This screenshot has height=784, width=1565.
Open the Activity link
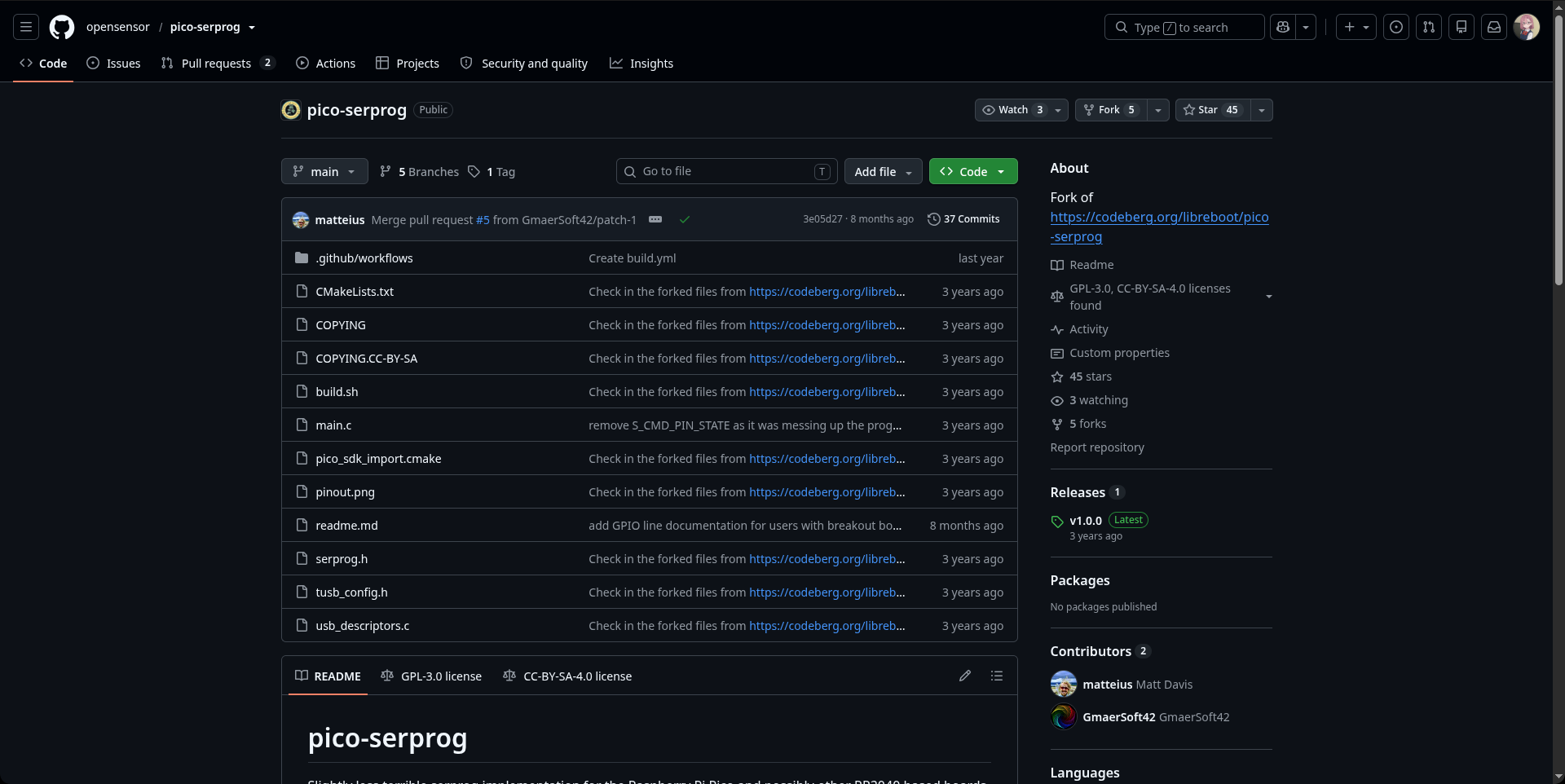pos(1079,329)
